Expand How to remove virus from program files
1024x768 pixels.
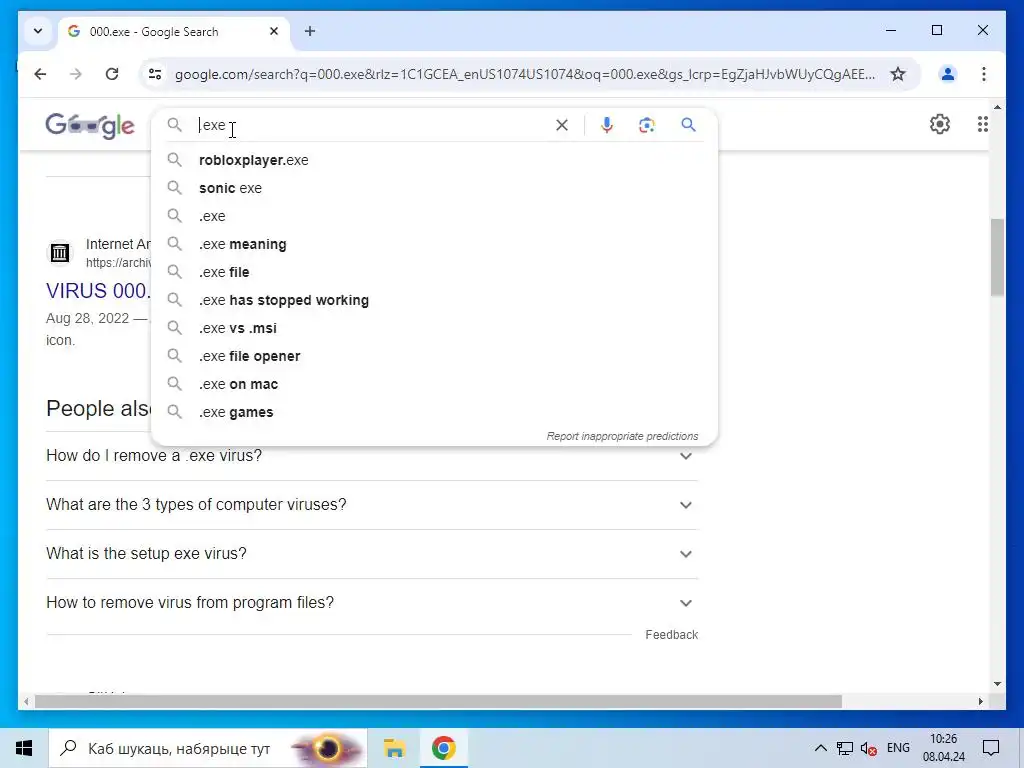point(372,603)
